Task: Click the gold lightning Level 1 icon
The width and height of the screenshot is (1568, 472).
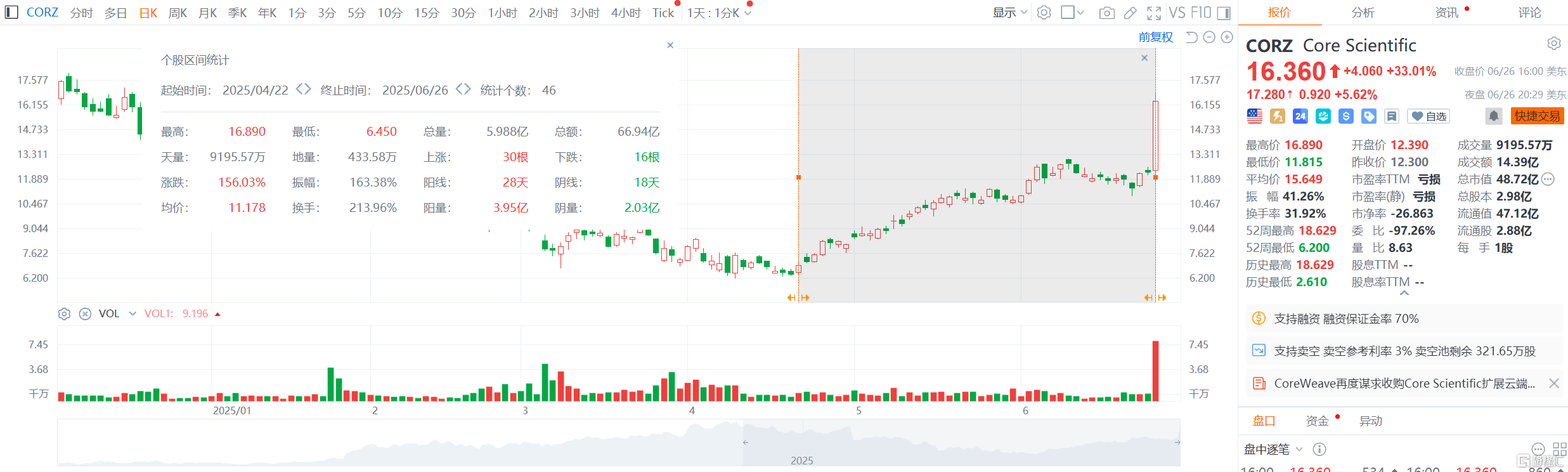Action: [x=1278, y=116]
